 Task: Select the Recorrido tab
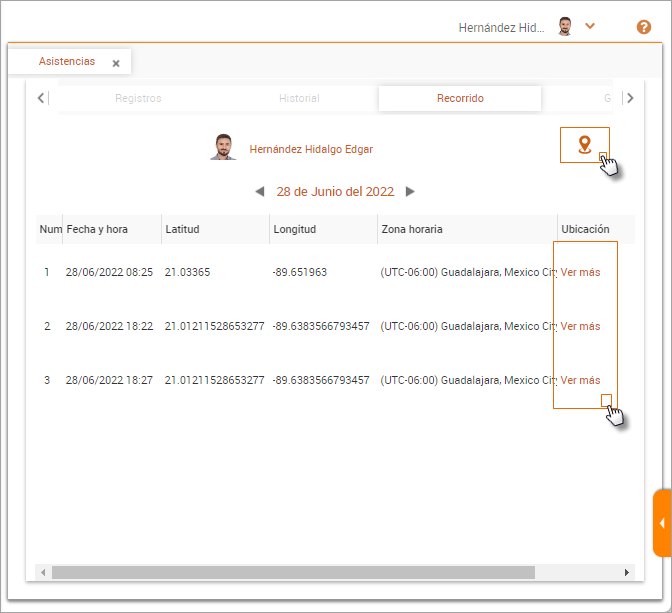pyautogui.click(x=460, y=99)
